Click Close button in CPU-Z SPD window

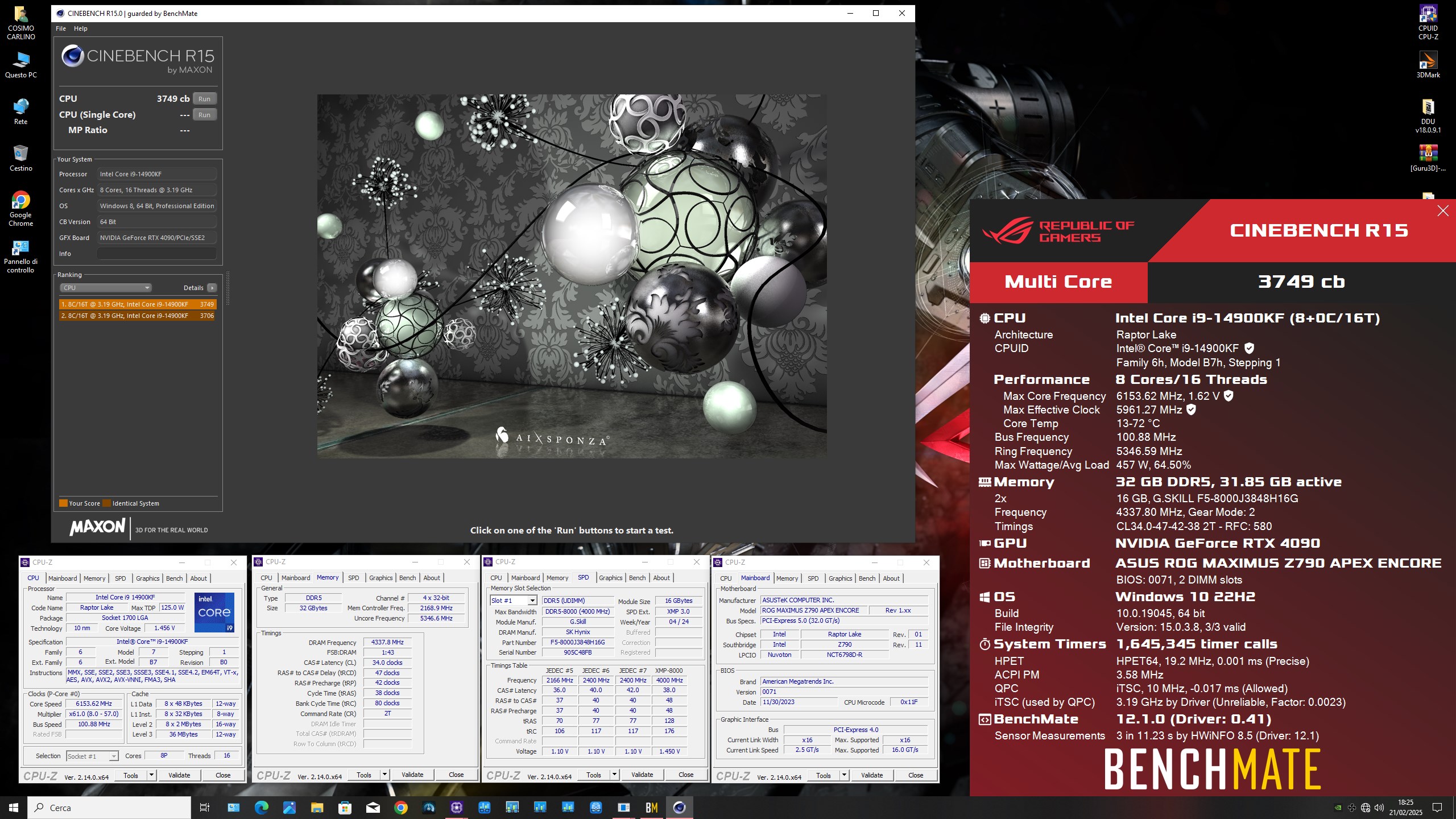[686, 775]
